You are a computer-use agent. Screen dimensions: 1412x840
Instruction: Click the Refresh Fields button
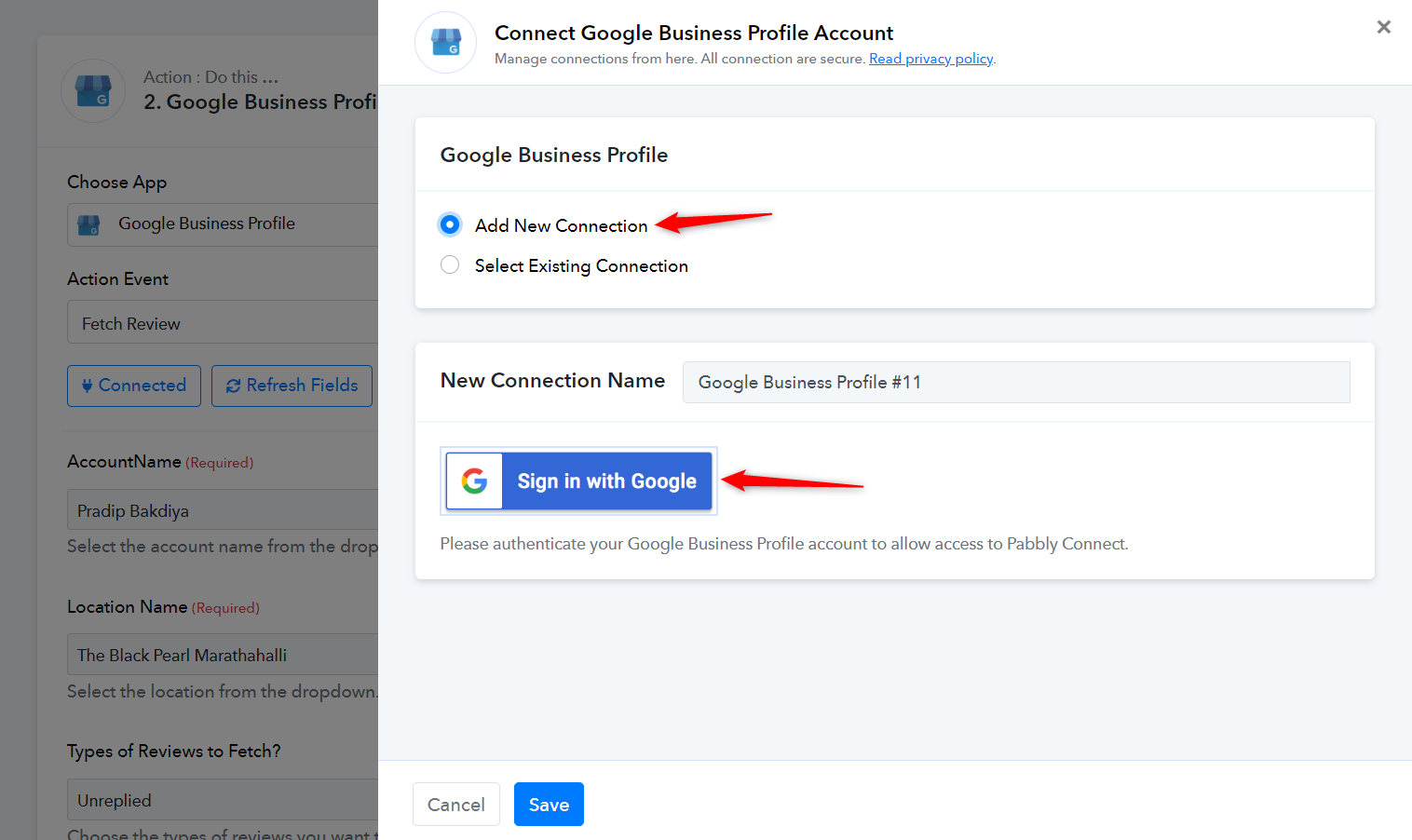[x=292, y=386]
